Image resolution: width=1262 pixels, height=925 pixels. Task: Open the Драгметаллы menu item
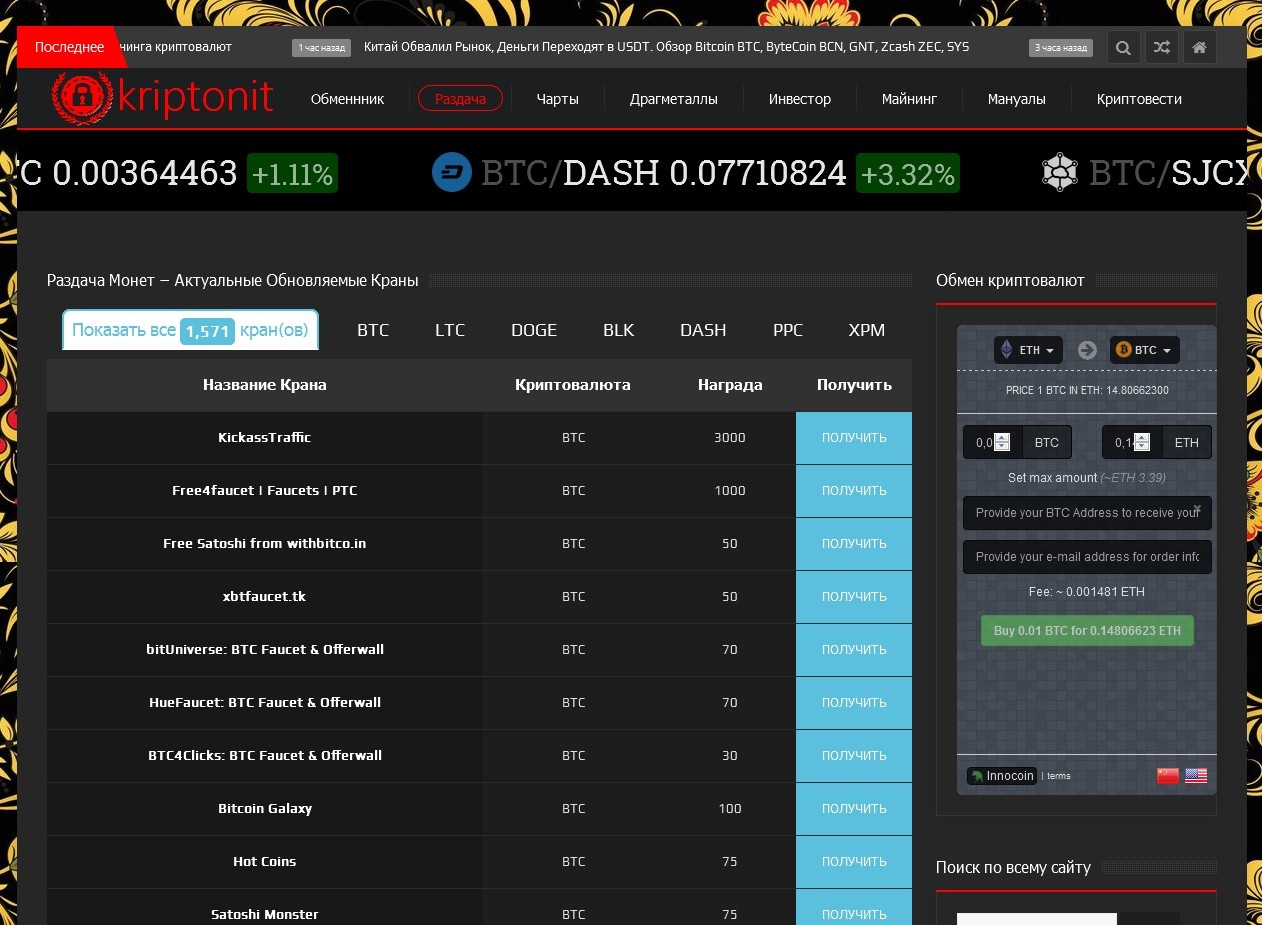point(673,99)
